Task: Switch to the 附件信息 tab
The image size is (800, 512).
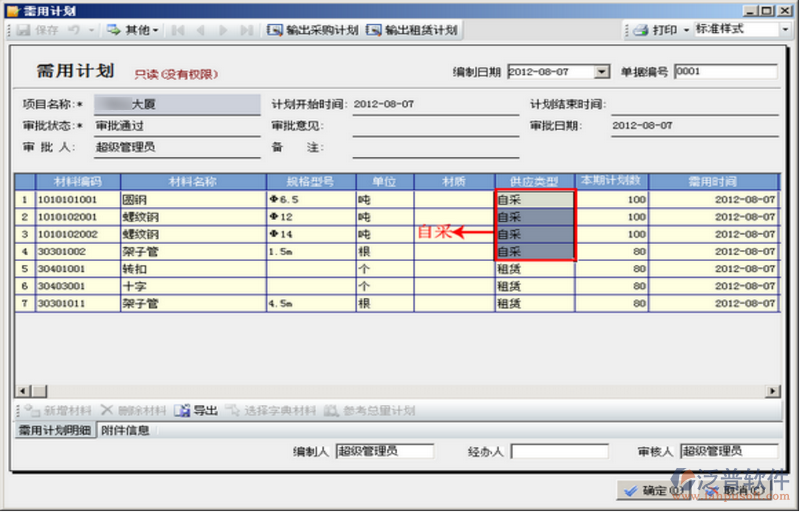Action: 125,430
